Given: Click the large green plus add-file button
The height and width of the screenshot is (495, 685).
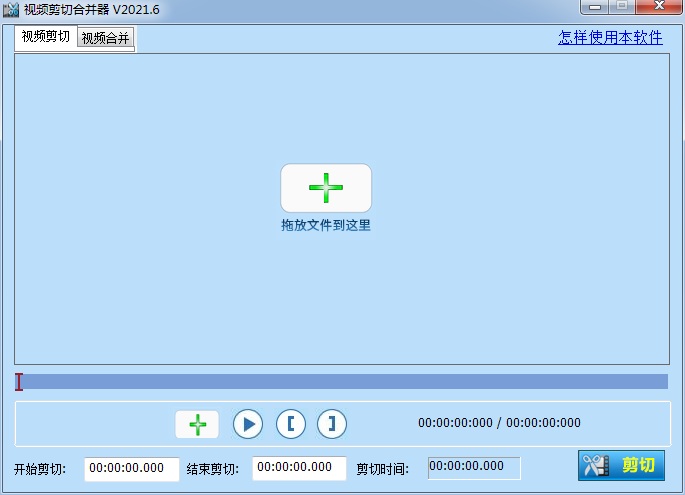Looking at the screenshot, I should [x=326, y=188].
